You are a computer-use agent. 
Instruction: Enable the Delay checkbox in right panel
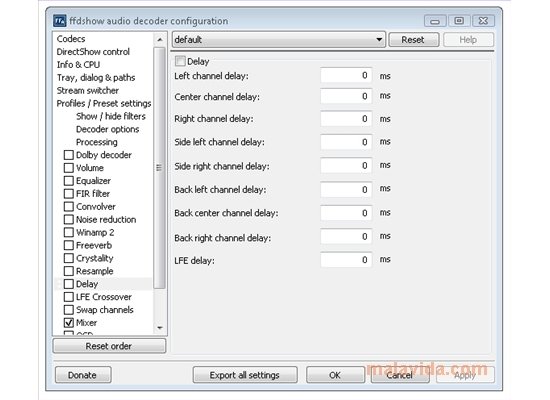[x=180, y=61]
